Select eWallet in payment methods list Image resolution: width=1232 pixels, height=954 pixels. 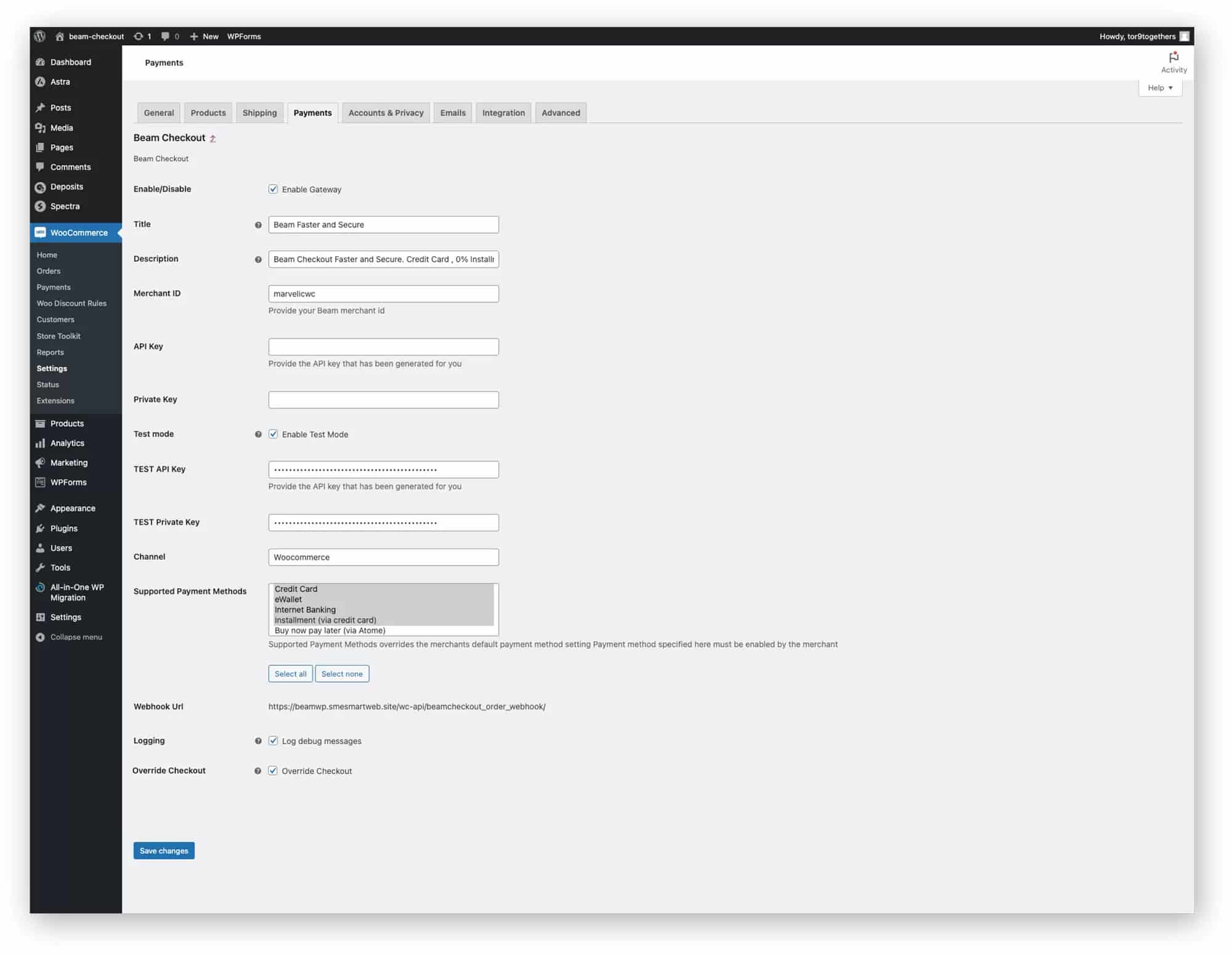pos(383,600)
